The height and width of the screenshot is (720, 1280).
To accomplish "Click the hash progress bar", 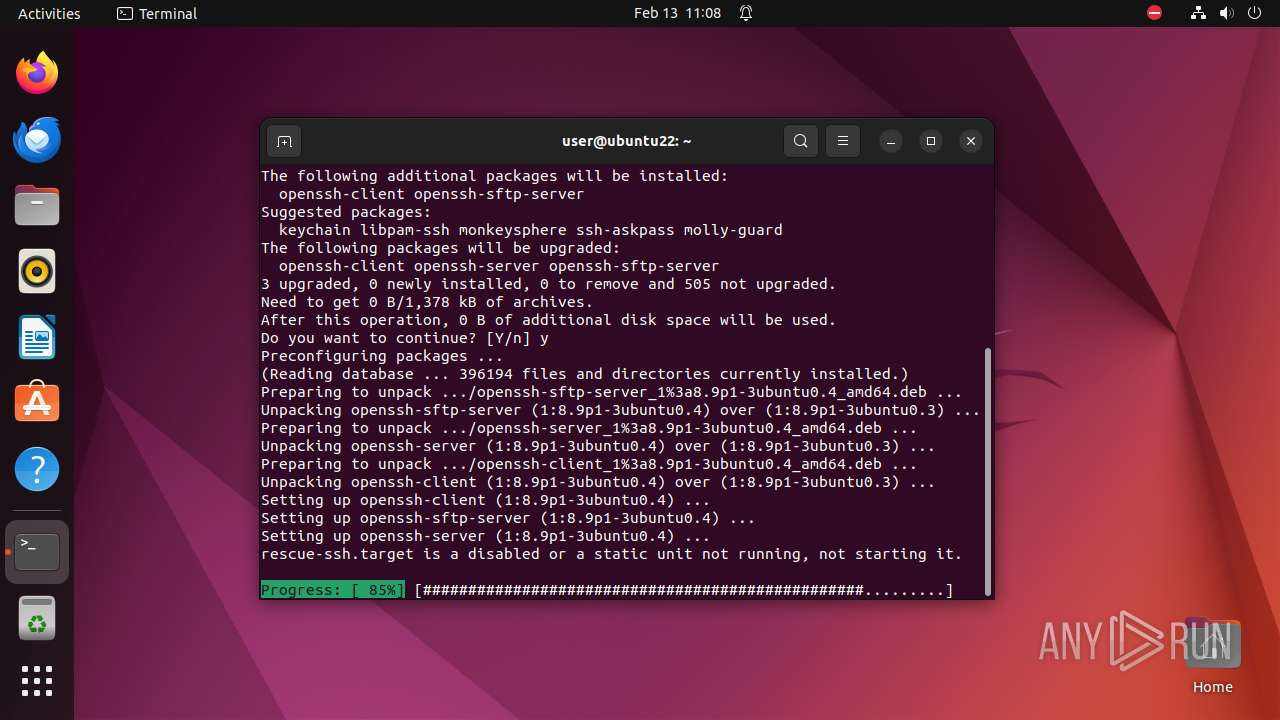I will tap(684, 590).
